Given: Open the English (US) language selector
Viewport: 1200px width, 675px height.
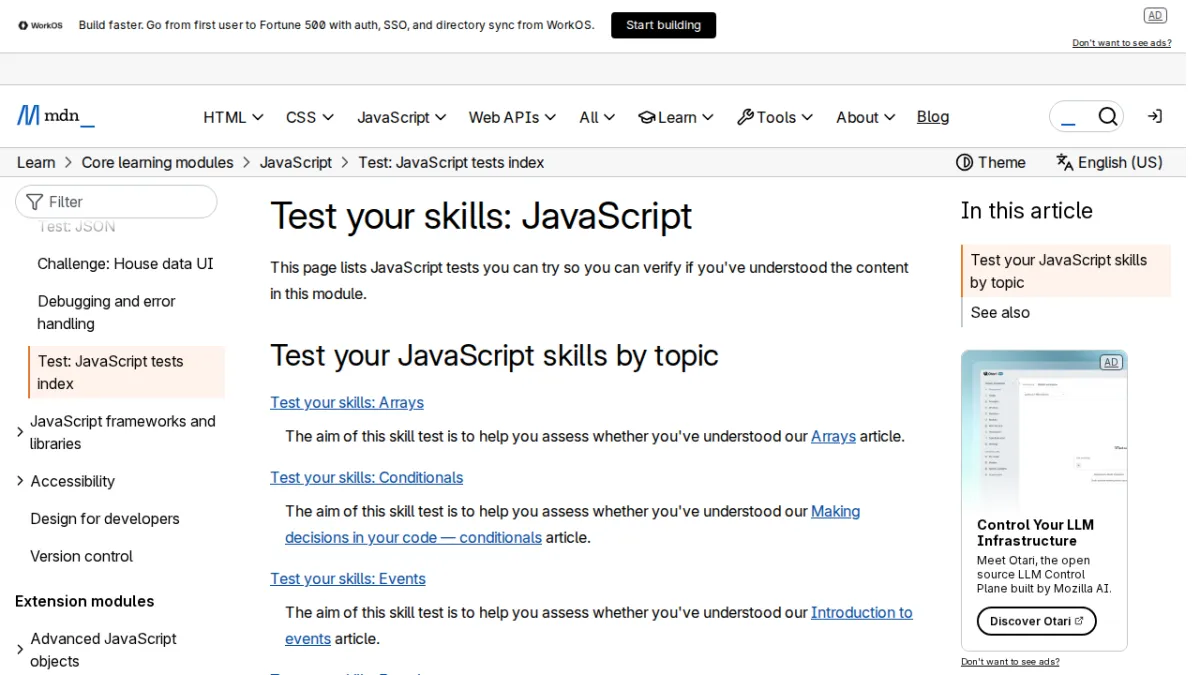Looking at the screenshot, I should [x=1110, y=162].
